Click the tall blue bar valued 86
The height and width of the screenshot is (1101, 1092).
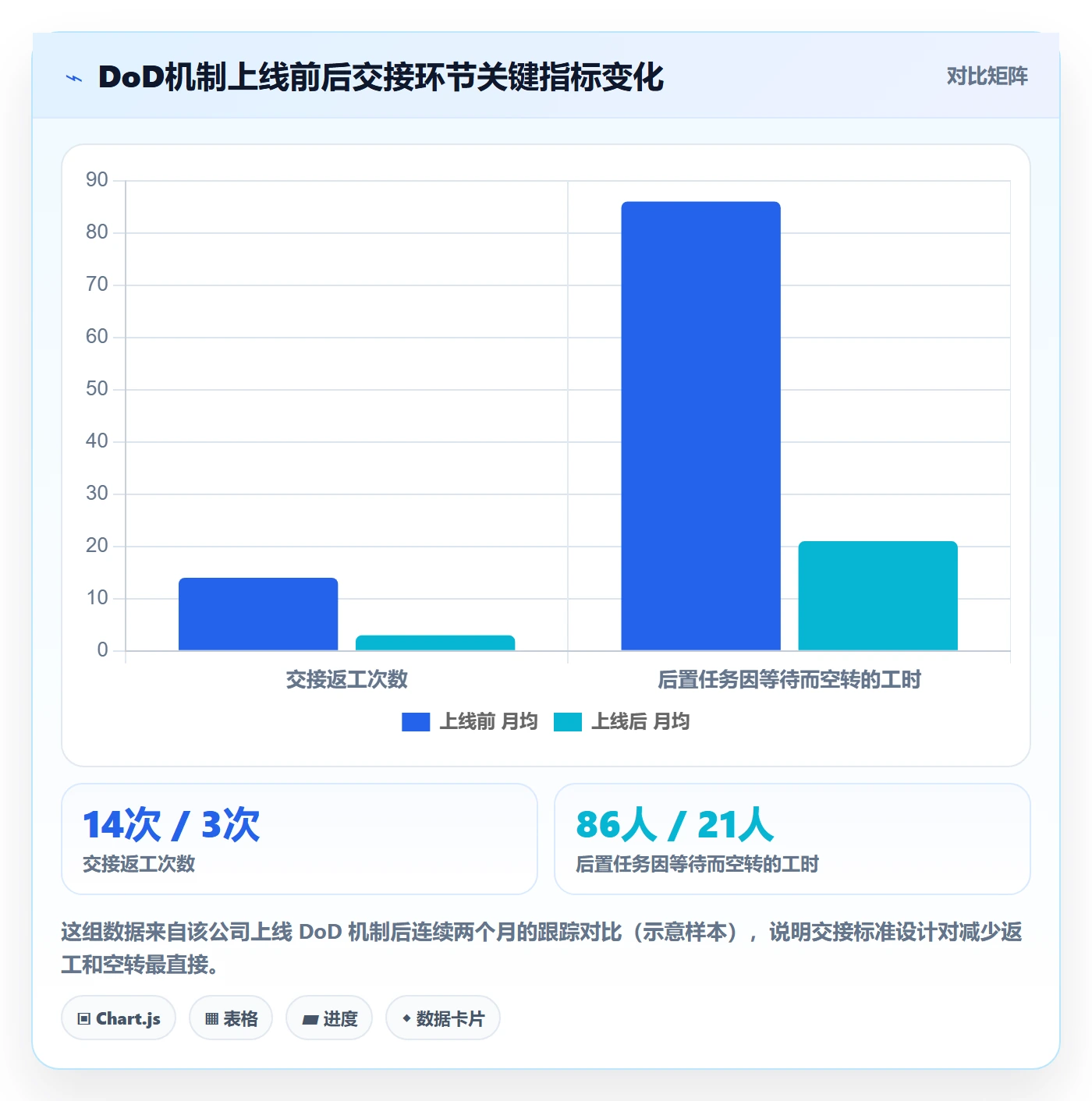tap(700, 426)
